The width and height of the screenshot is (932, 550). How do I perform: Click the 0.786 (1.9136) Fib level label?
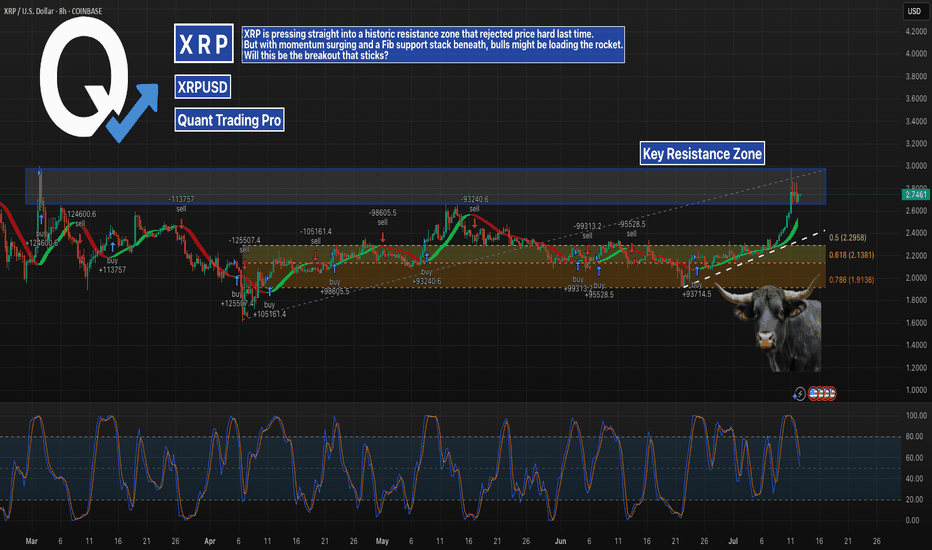pos(851,279)
